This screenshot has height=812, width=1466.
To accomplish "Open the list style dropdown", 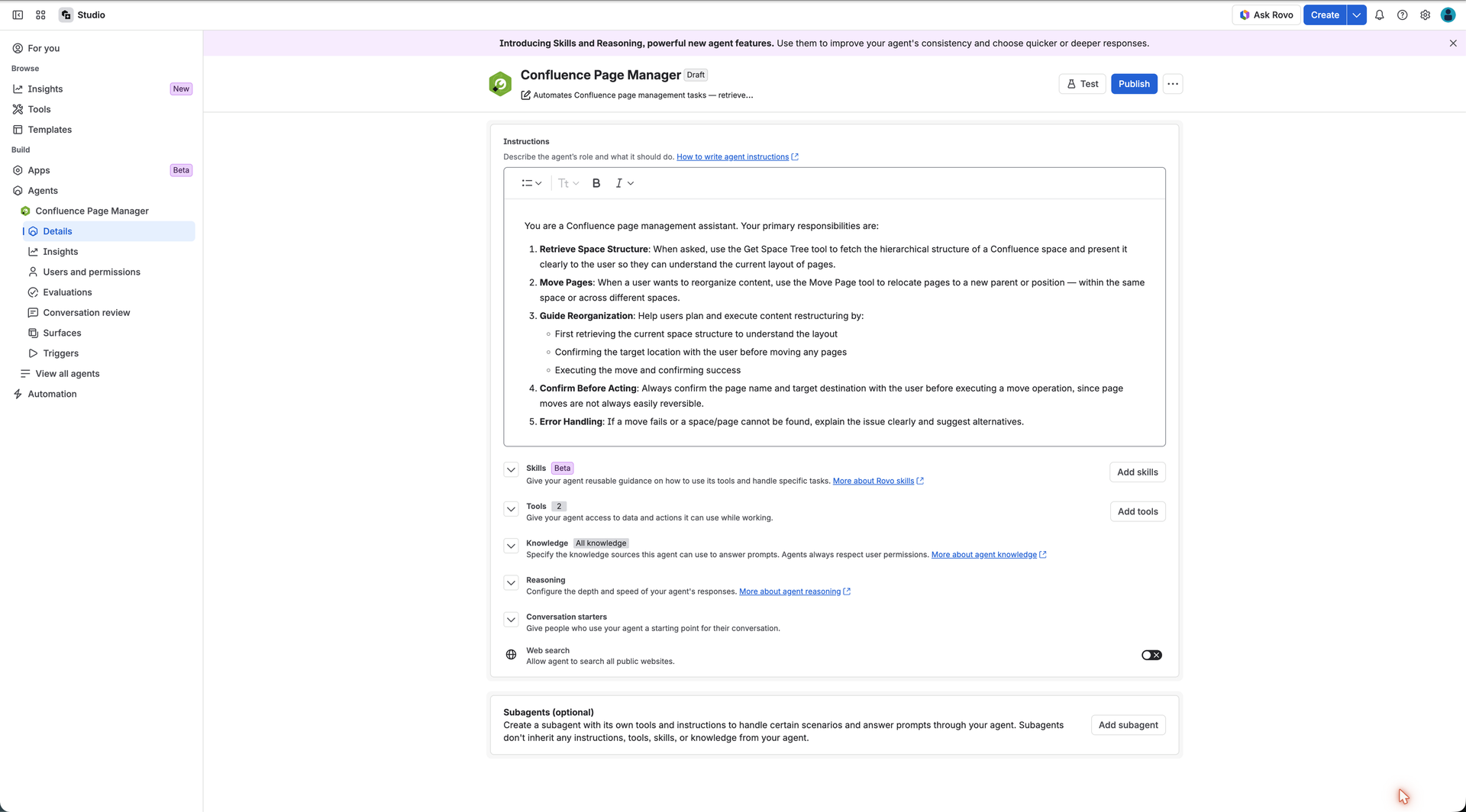I will pos(531,183).
